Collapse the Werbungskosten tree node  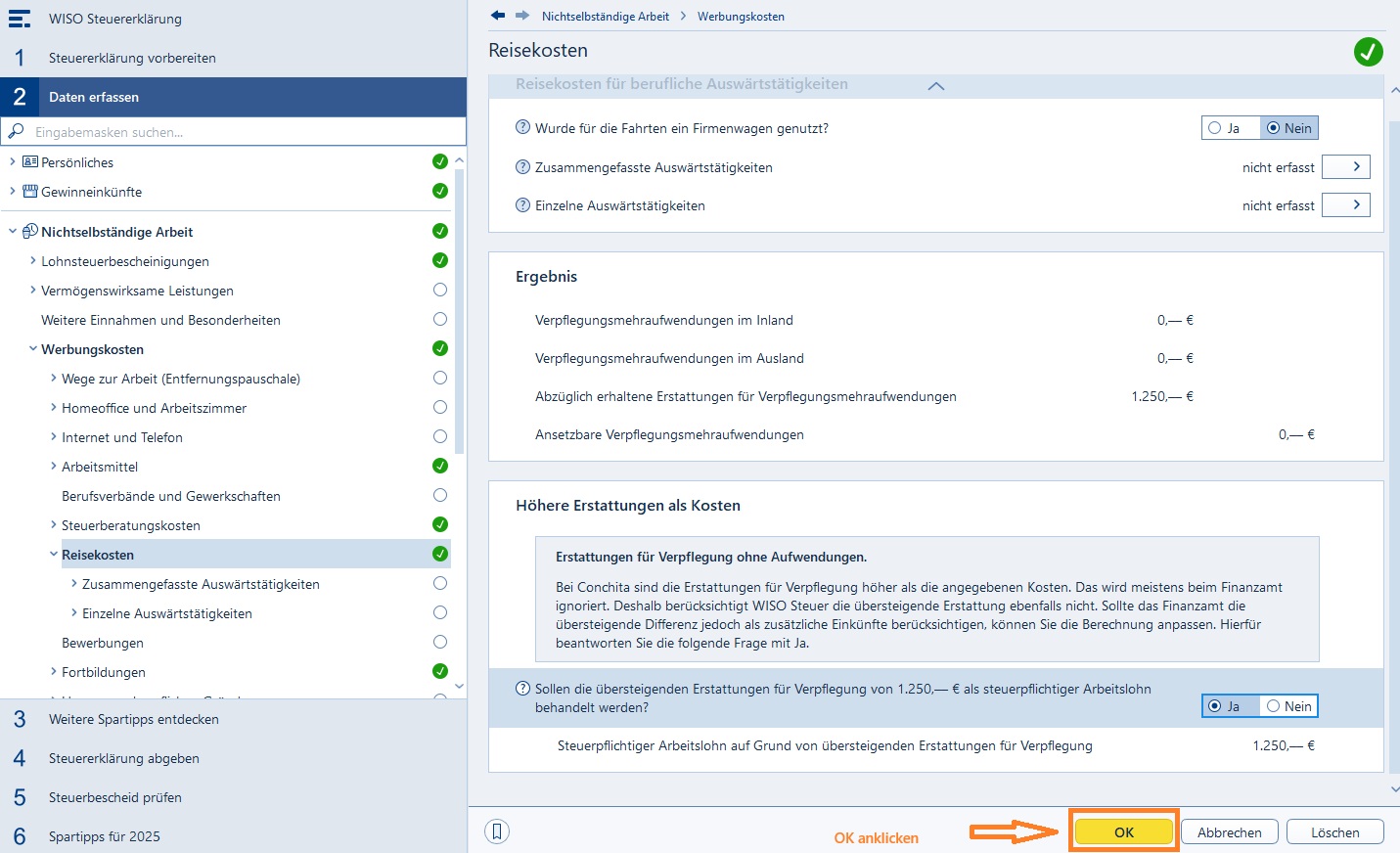point(33,348)
